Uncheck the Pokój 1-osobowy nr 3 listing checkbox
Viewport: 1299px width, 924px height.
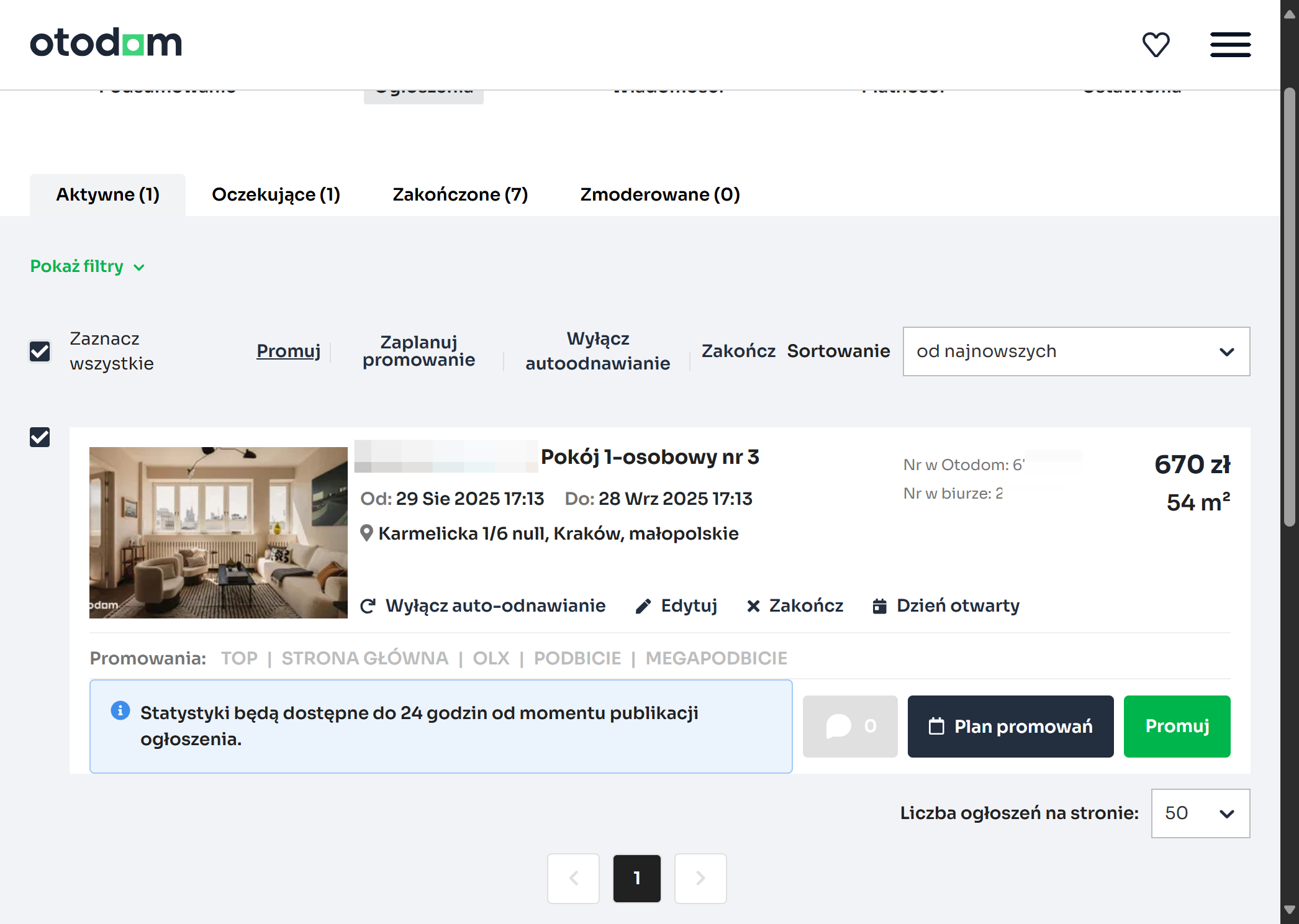(x=40, y=437)
